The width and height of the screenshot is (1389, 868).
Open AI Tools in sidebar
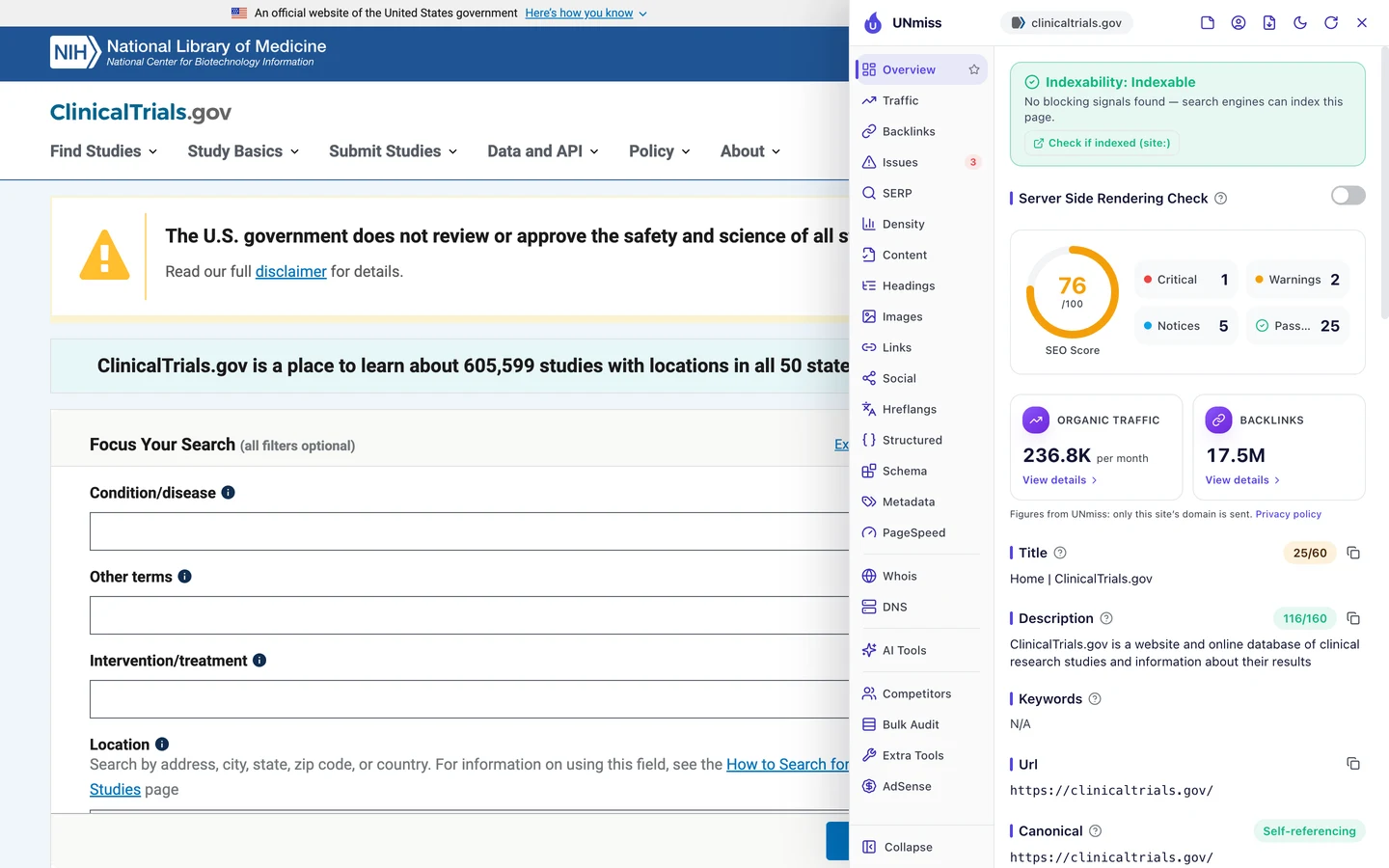921,650
